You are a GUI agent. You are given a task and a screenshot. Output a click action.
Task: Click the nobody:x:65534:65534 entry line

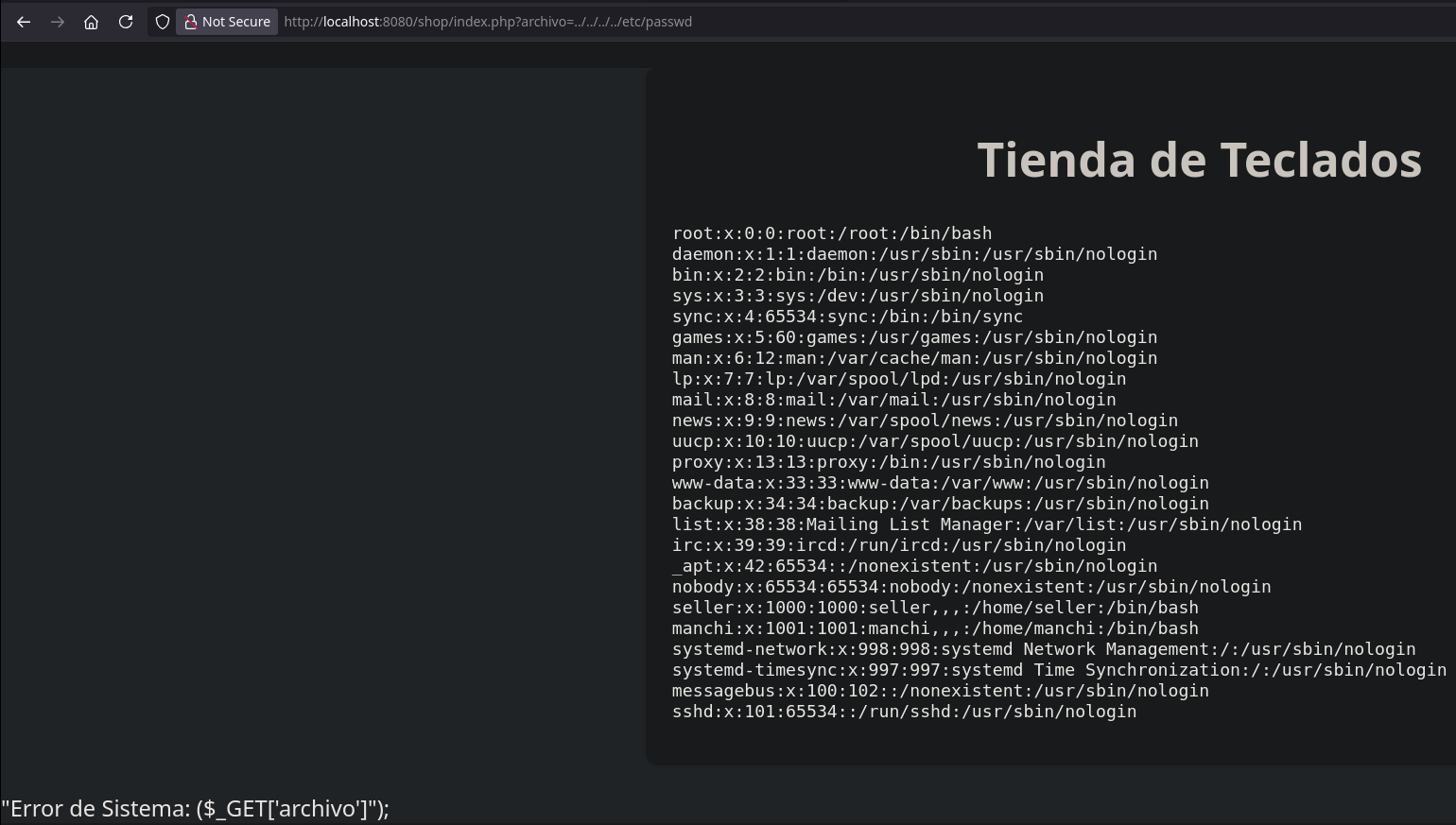[971, 587]
